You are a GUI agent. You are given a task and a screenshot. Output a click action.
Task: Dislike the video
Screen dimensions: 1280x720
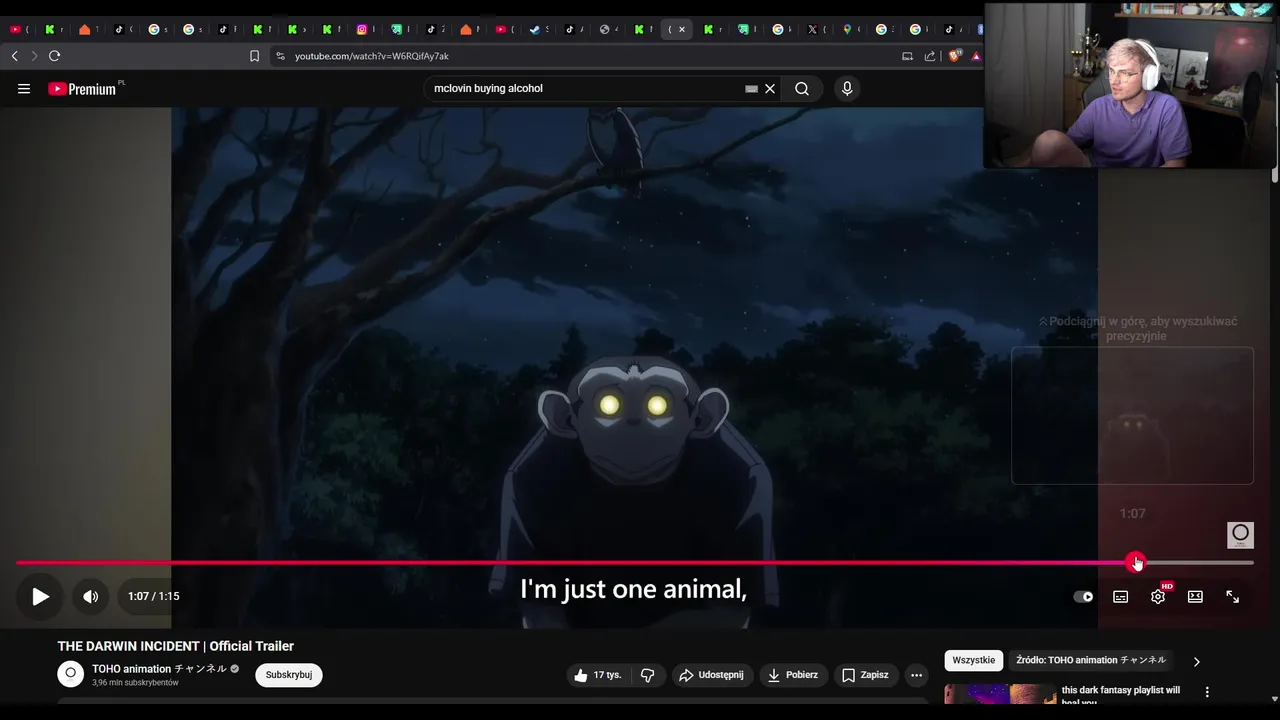(648, 675)
